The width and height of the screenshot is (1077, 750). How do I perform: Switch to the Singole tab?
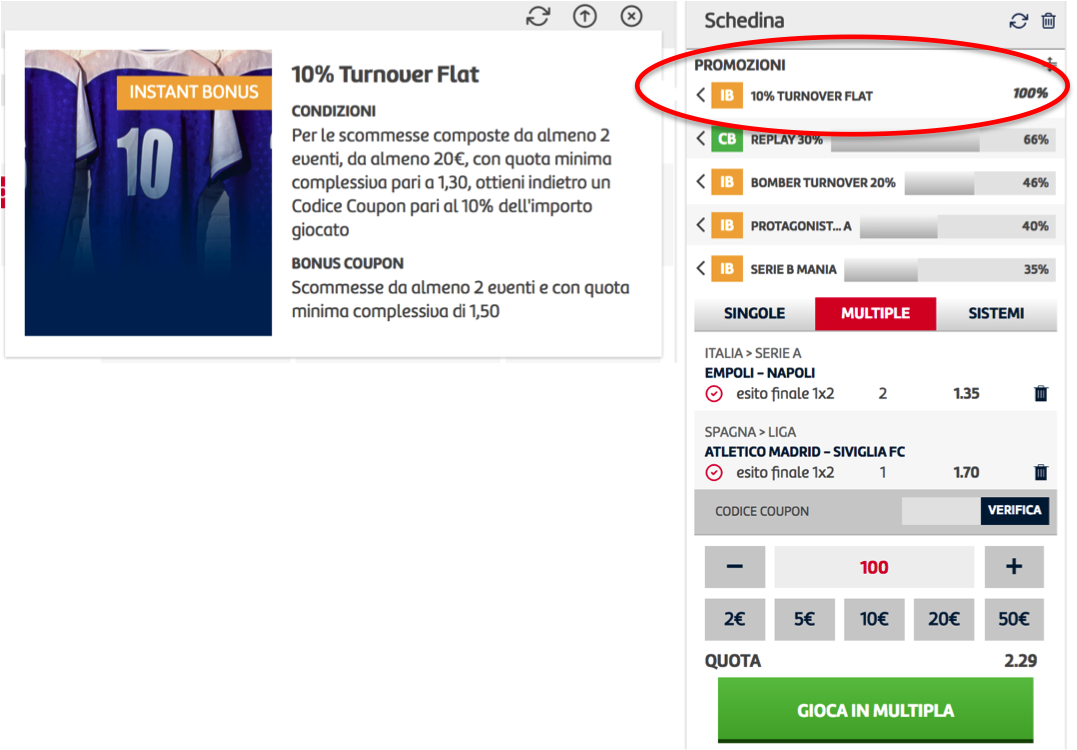(754, 313)
